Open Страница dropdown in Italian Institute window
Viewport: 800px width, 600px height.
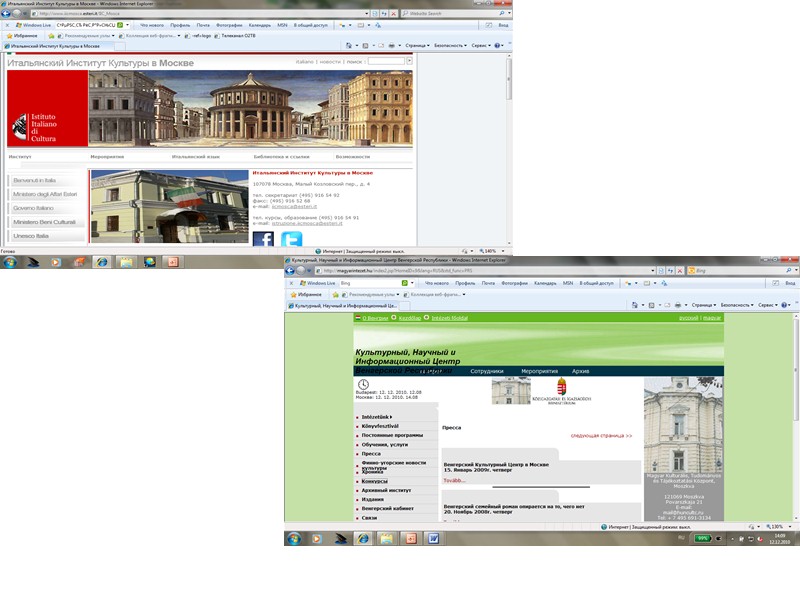pyautogui.click(x=417, y=45)
